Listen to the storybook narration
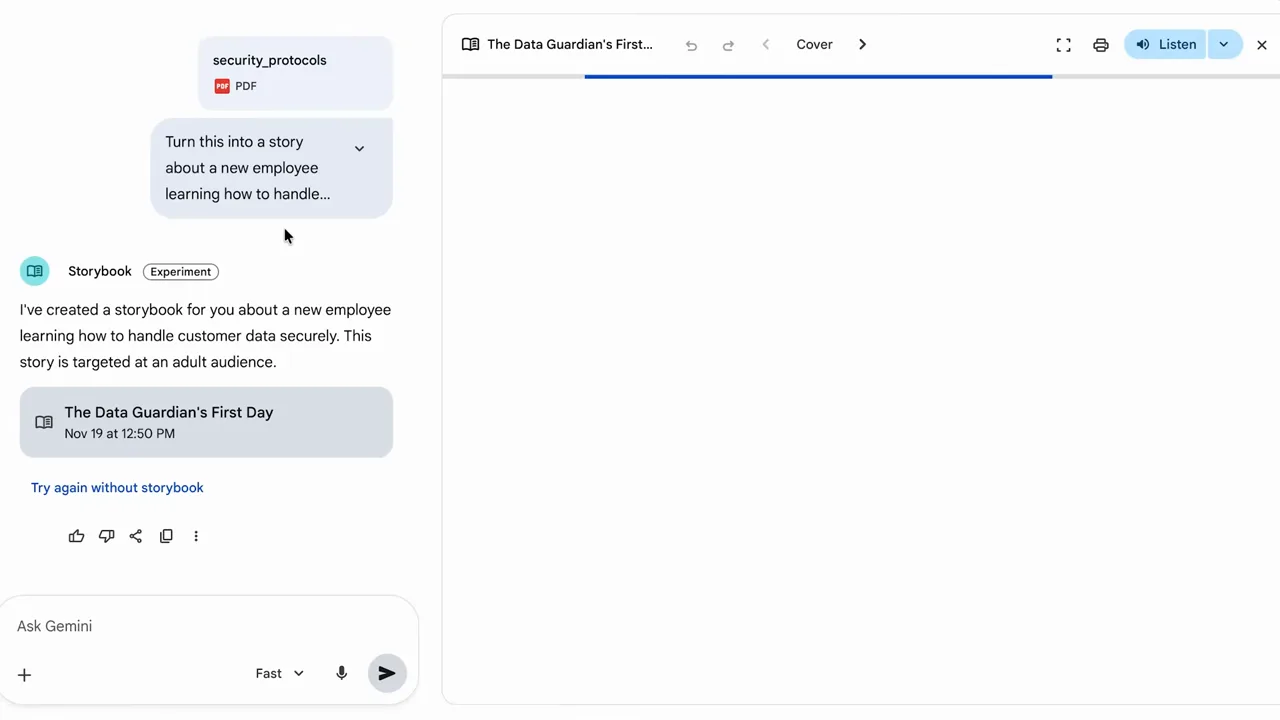 [1165, 44]
